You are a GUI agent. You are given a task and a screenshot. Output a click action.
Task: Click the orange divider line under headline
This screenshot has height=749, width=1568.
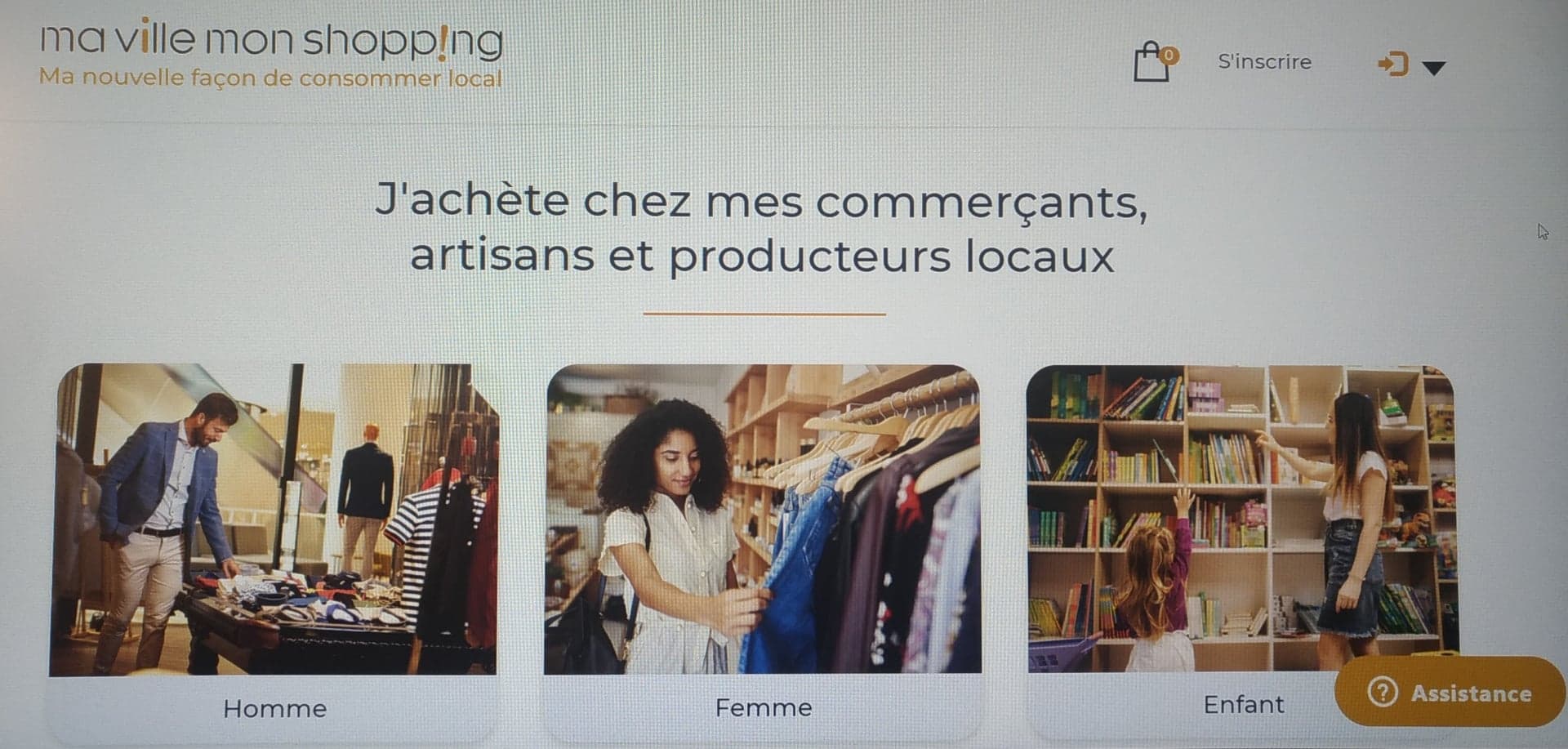tap(764, 313)
